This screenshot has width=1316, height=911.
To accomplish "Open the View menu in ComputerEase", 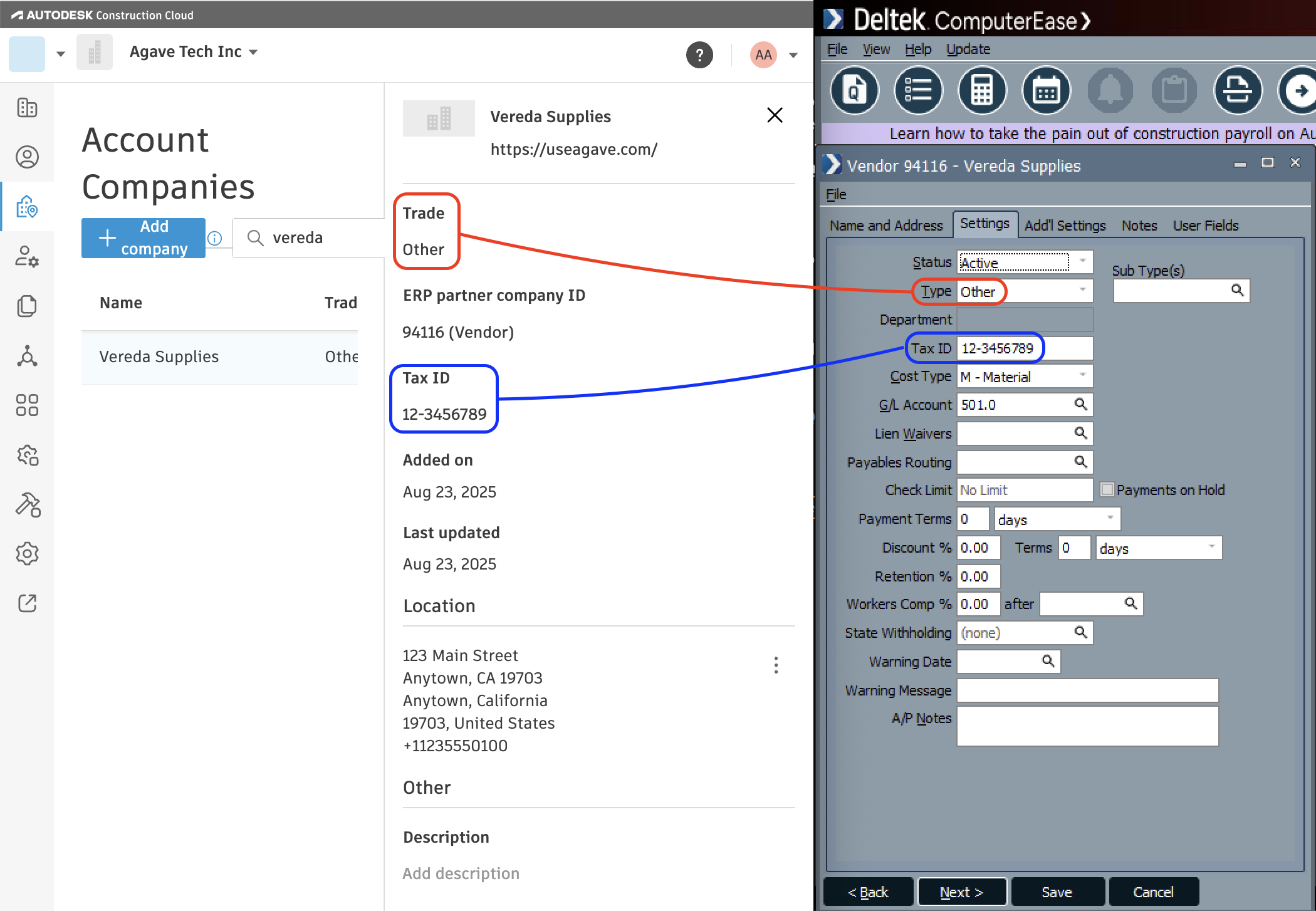I will pos(876,49).
